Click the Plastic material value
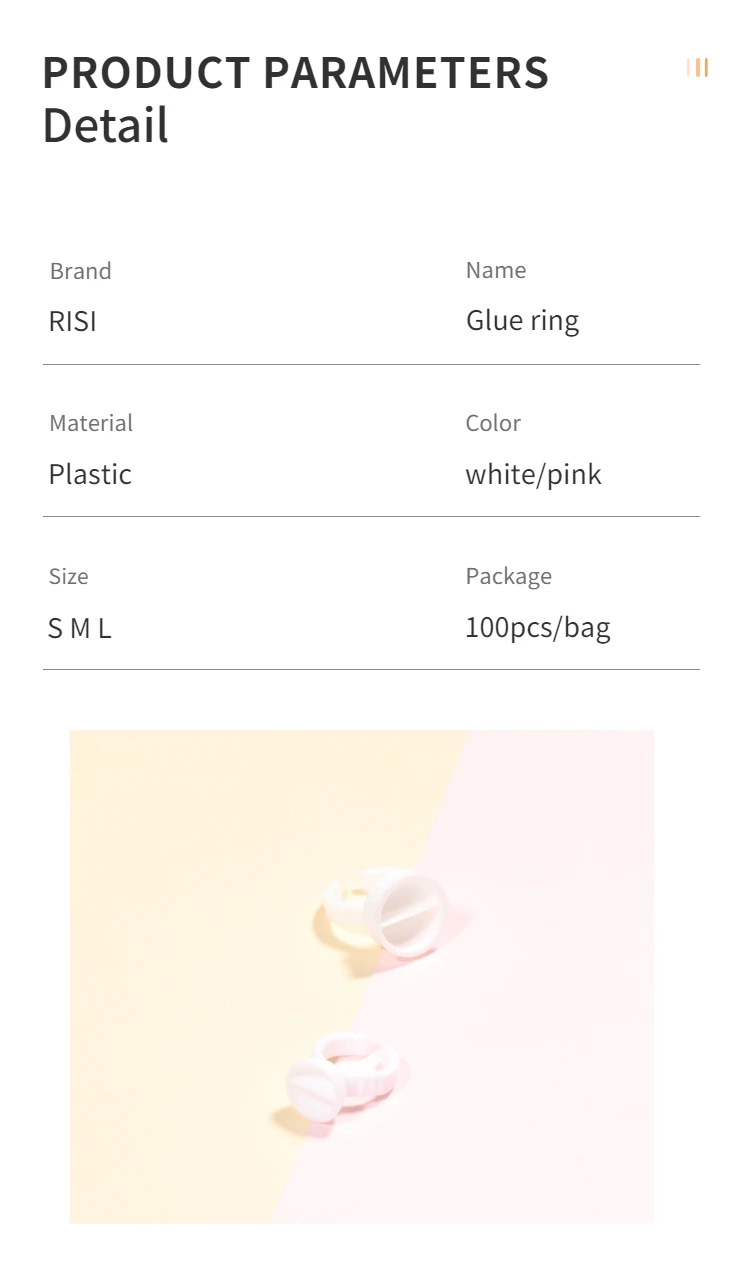This screenshot has height=1284, width=750. click(x=90, y=474)
